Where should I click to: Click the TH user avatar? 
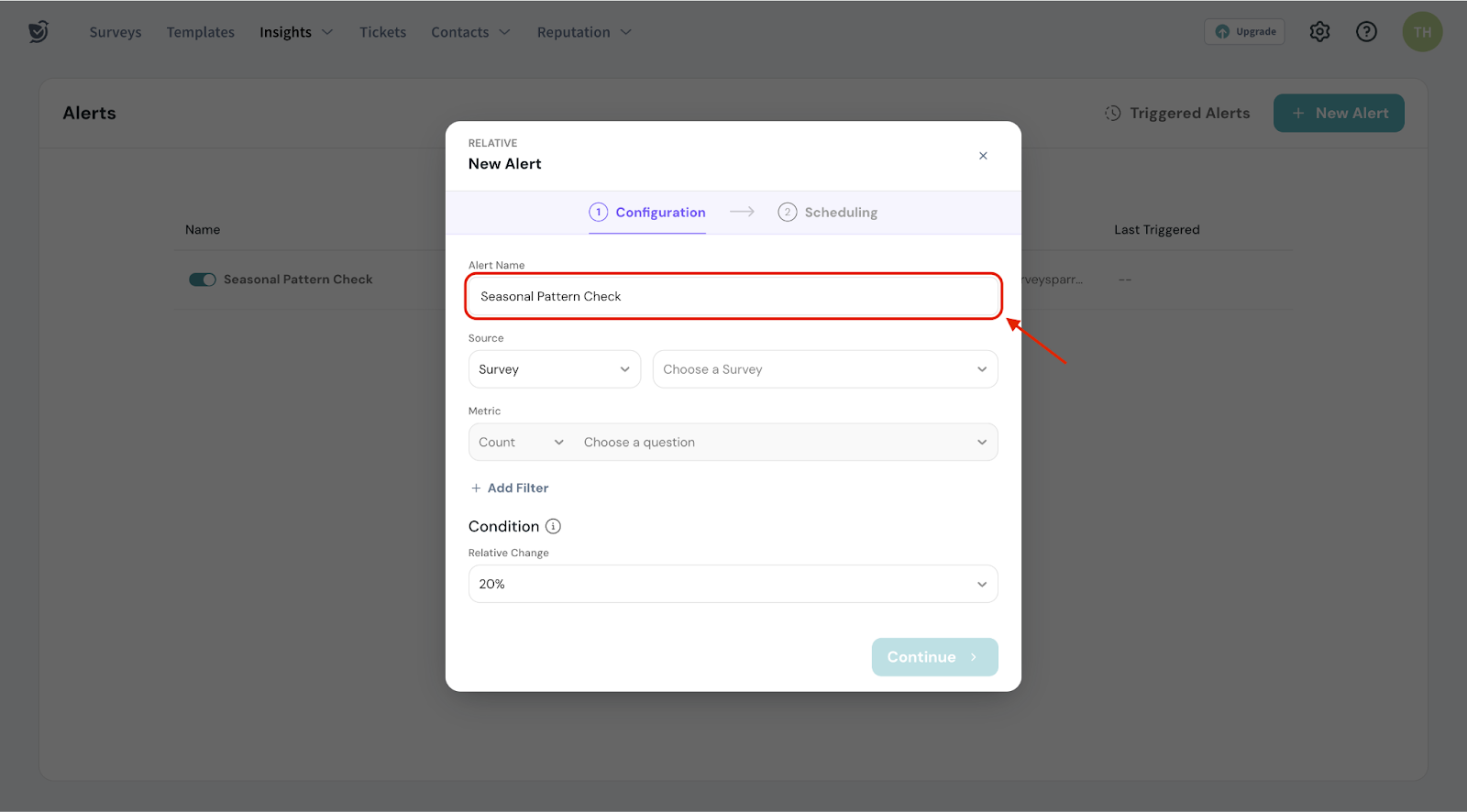tap(1422, 32)
